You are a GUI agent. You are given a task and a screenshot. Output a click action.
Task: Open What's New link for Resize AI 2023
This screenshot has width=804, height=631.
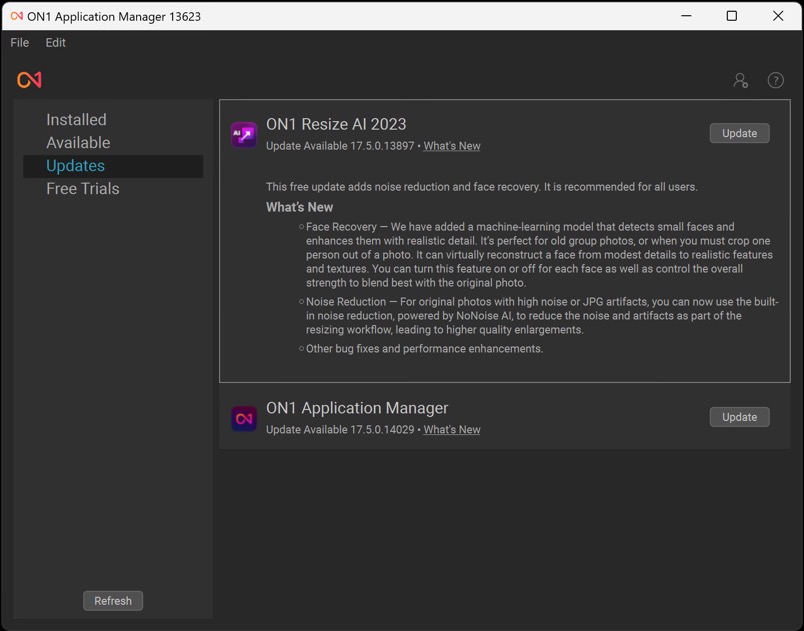[452, 146]
